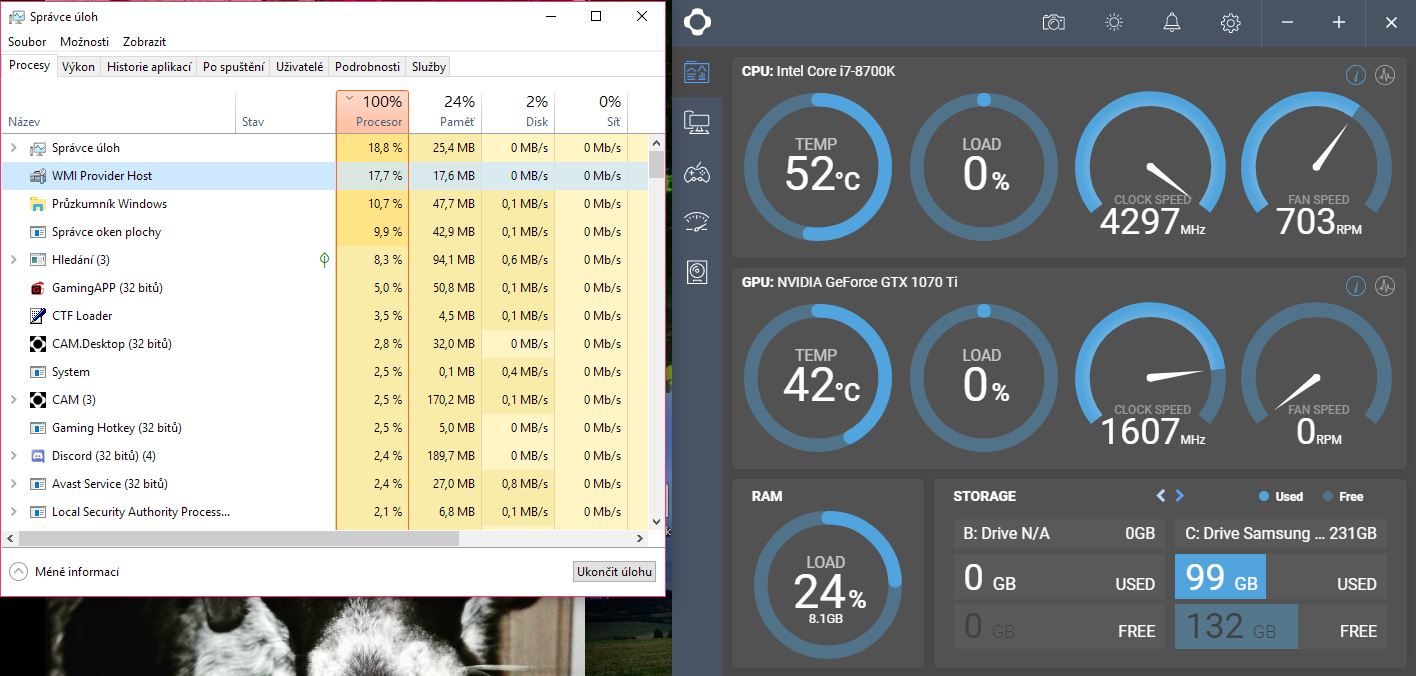Toggle the brightness theme icon in CAM
Image resolution: width=1416 pixels, height=676 pixels.
point(1113,22)
